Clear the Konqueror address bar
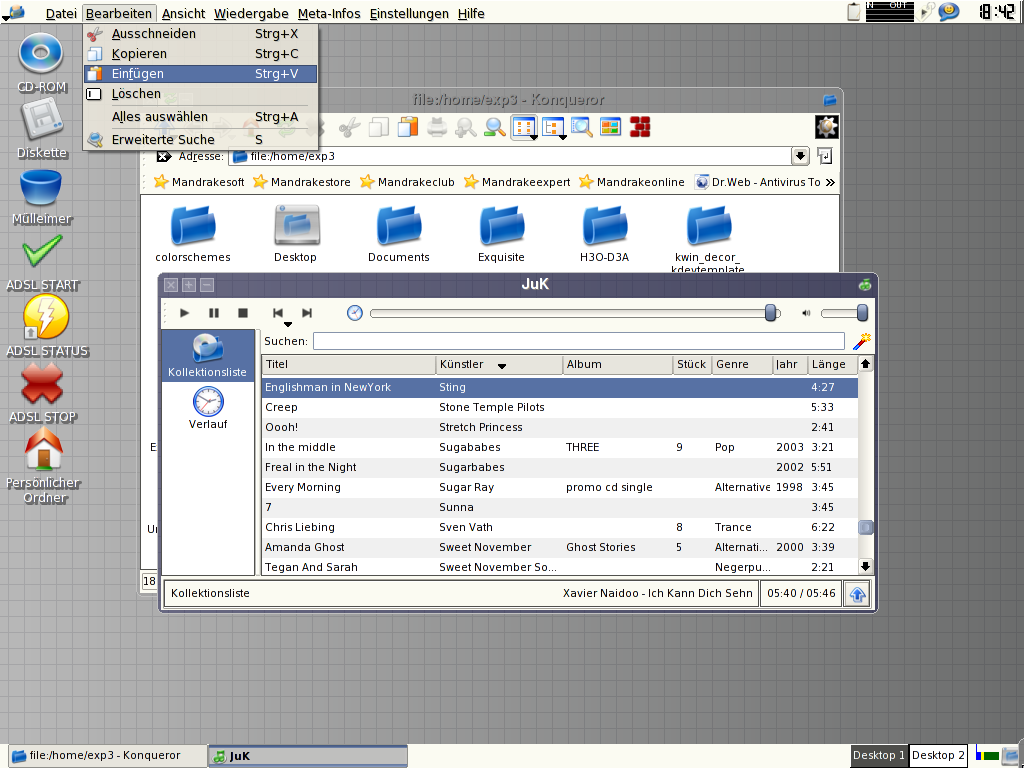This screenshot has width=1024, height=768. point(164,156)
